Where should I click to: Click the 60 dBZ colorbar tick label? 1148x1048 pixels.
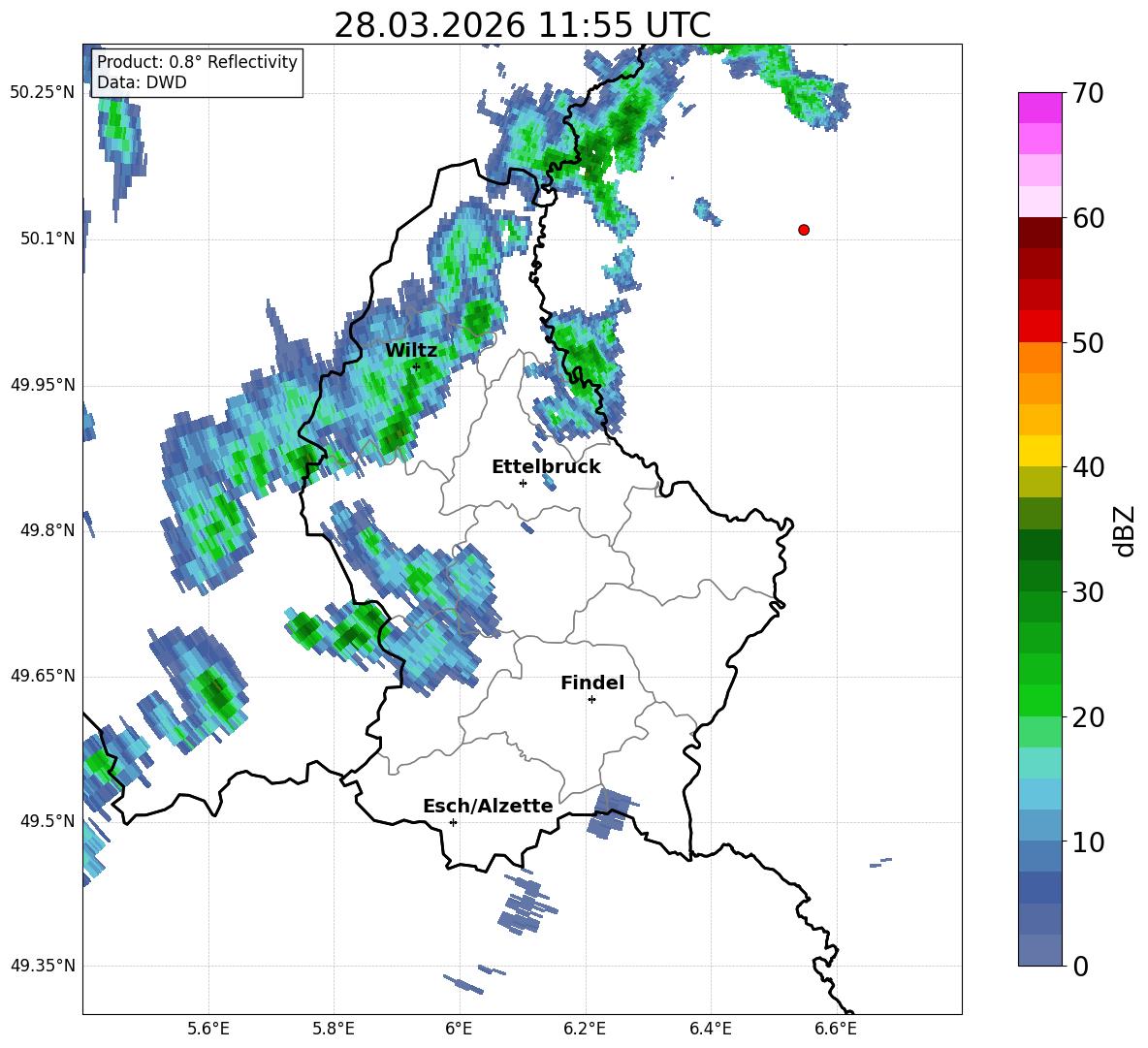pyautogui.click(x=1089, y=218)
